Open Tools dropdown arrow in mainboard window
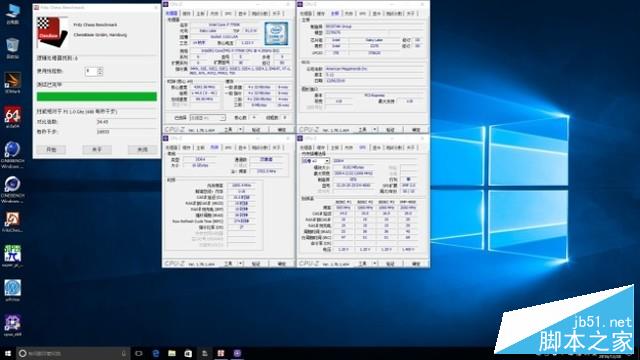 point(375,129)
